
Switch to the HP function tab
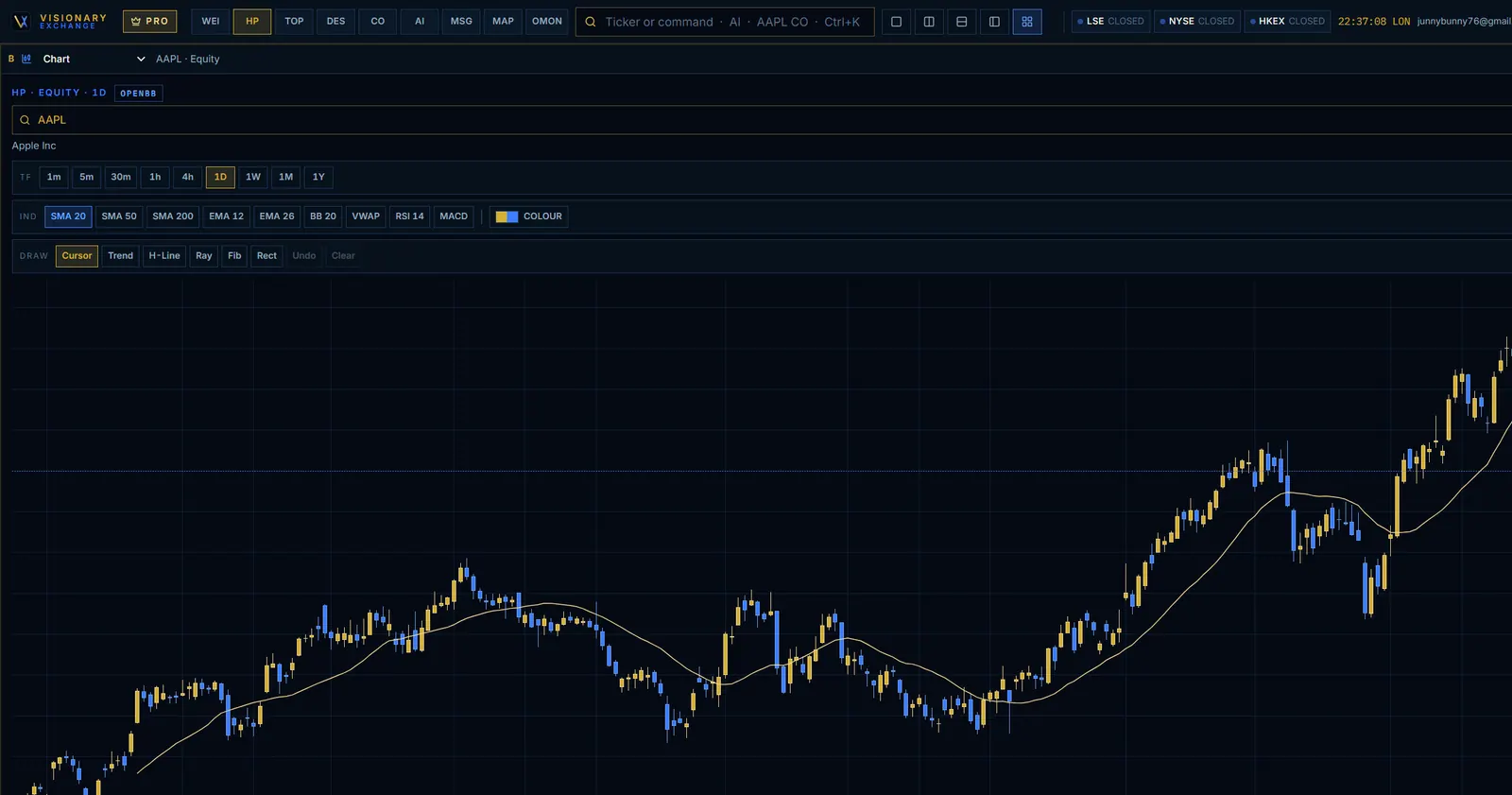click(252, 21)
